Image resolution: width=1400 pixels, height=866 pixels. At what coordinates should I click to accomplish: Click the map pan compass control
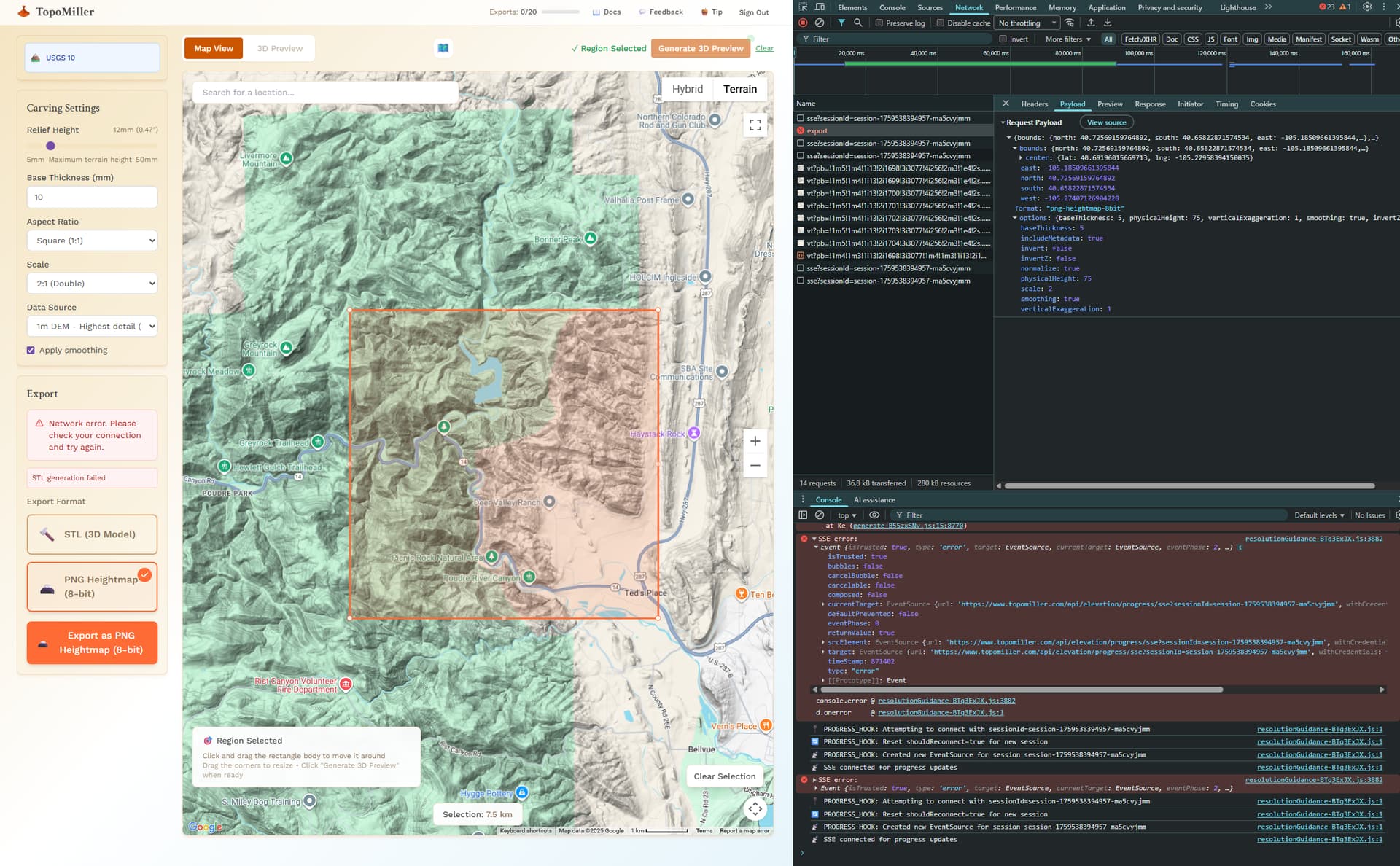pyautogui.click(x=755, y=808)
